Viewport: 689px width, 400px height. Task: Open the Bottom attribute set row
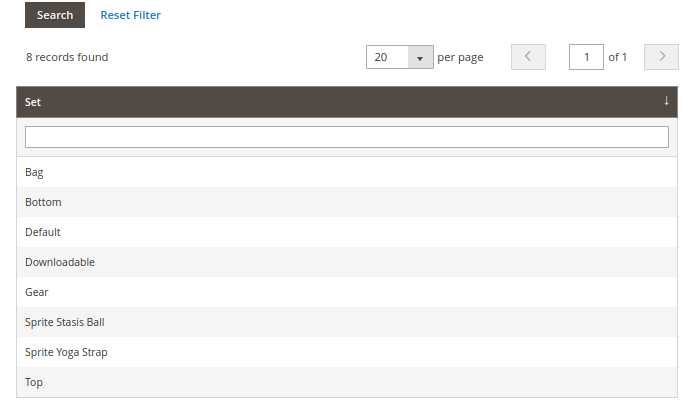click(x=43, y=202)
